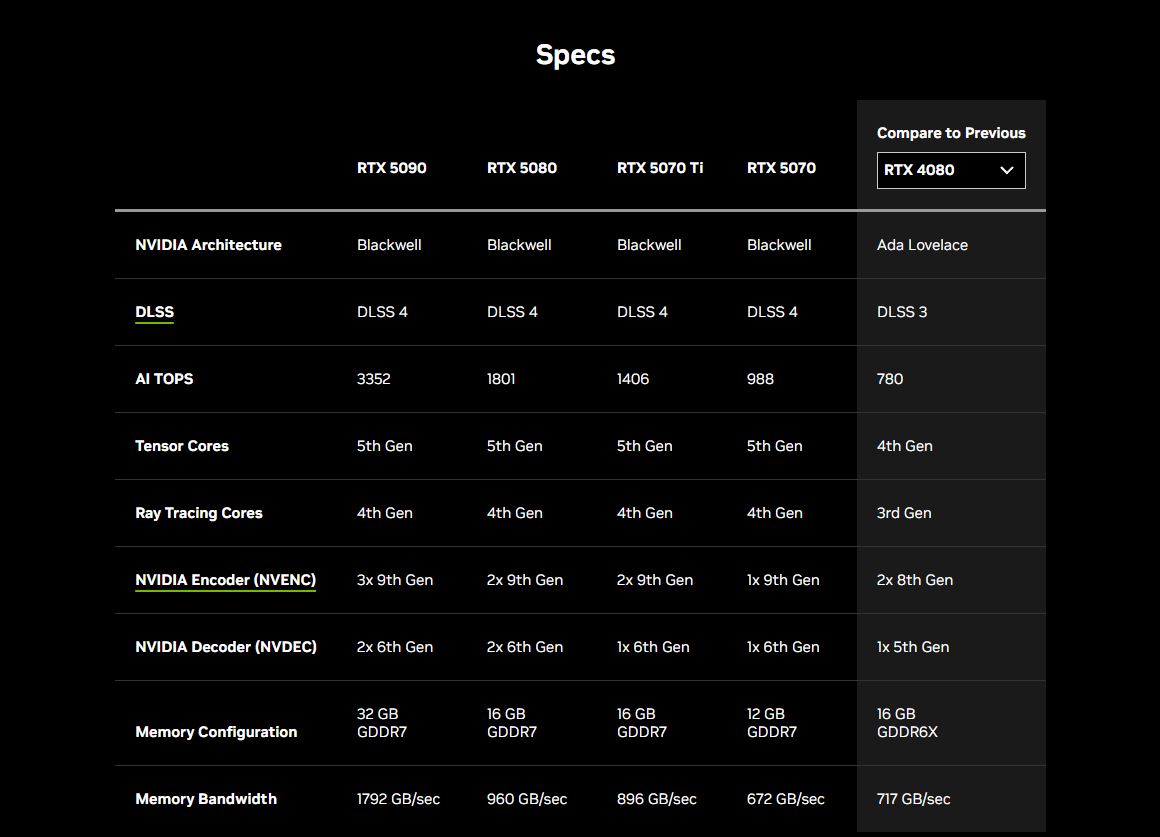1160x837 pixels.
Task: Open the underlined DLSS link
Action: 154,312
